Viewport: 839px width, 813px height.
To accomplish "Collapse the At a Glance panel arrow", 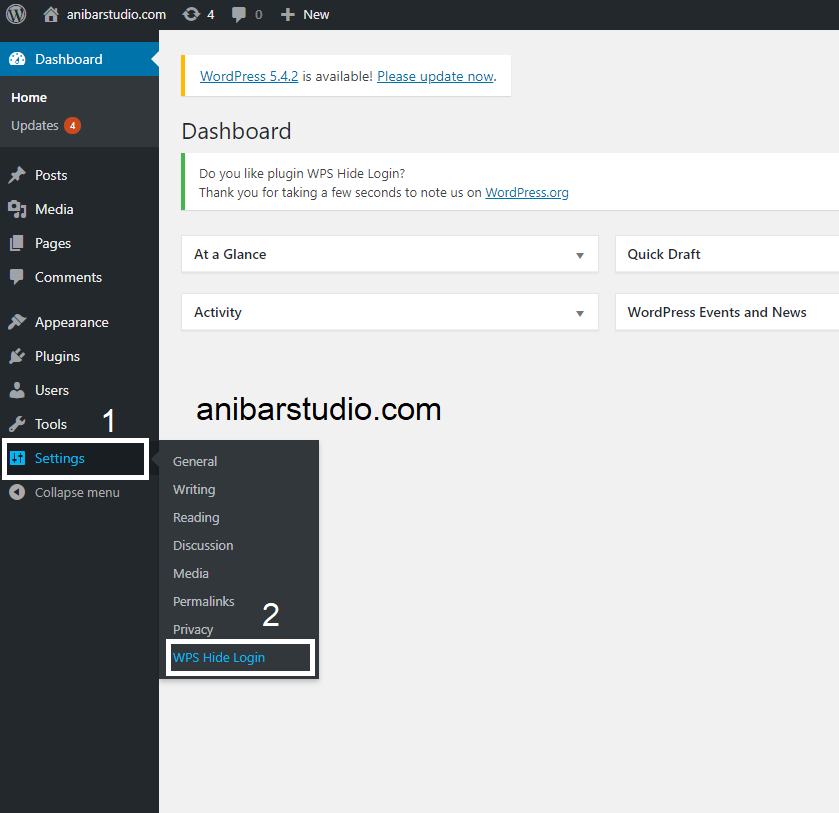I will coord(579,255).
